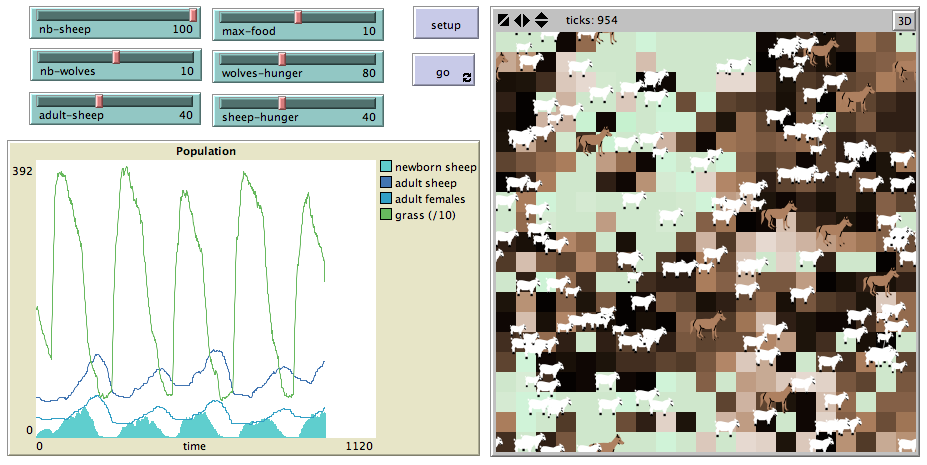The image size is (927, 465).
Task: Click the grass (/10) legend color box
Action: coord(385,215)
